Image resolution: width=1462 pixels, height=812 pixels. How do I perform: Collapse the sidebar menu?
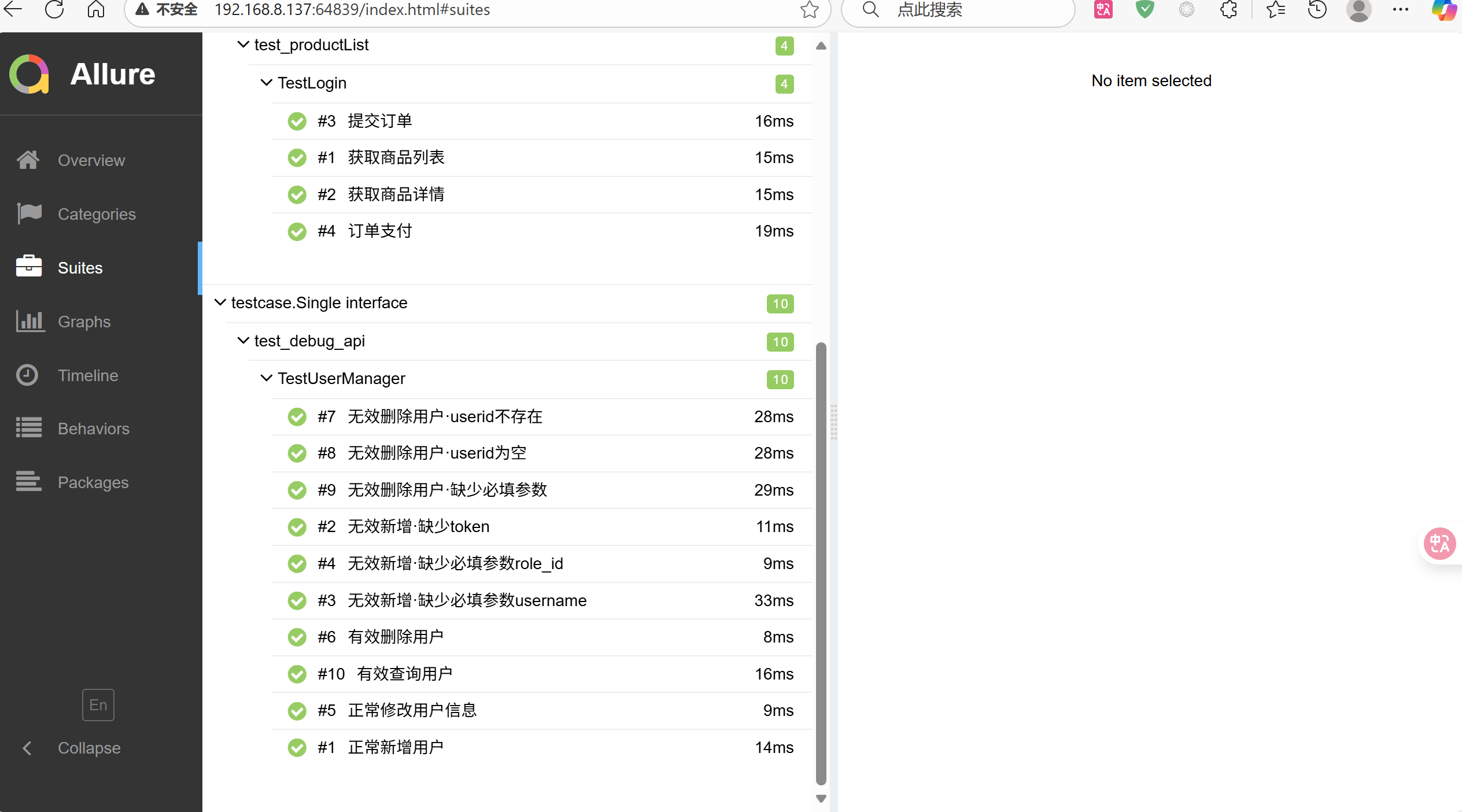pyautogui.click(x=88, y=748)
